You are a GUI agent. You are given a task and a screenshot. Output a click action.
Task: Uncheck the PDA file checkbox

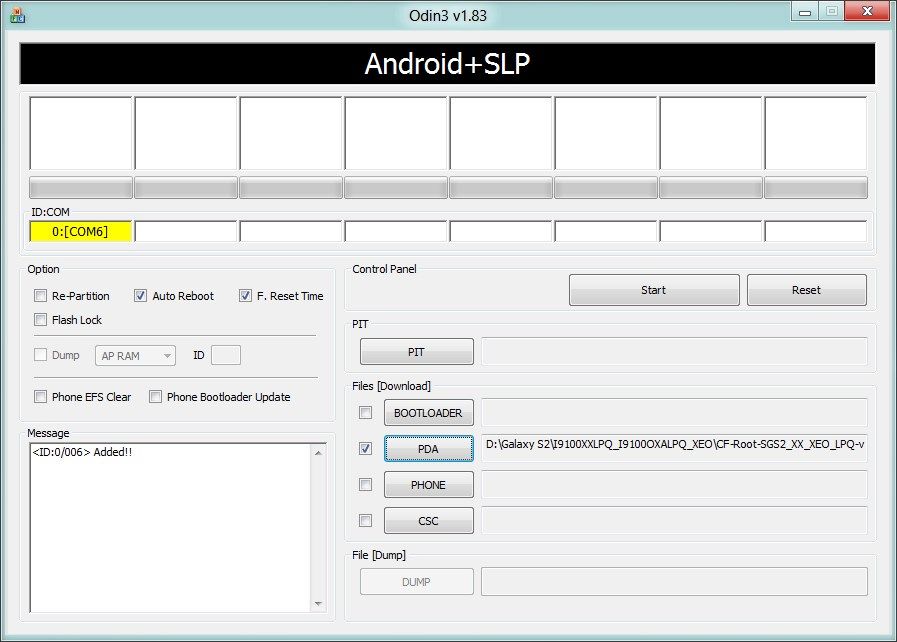365,448
